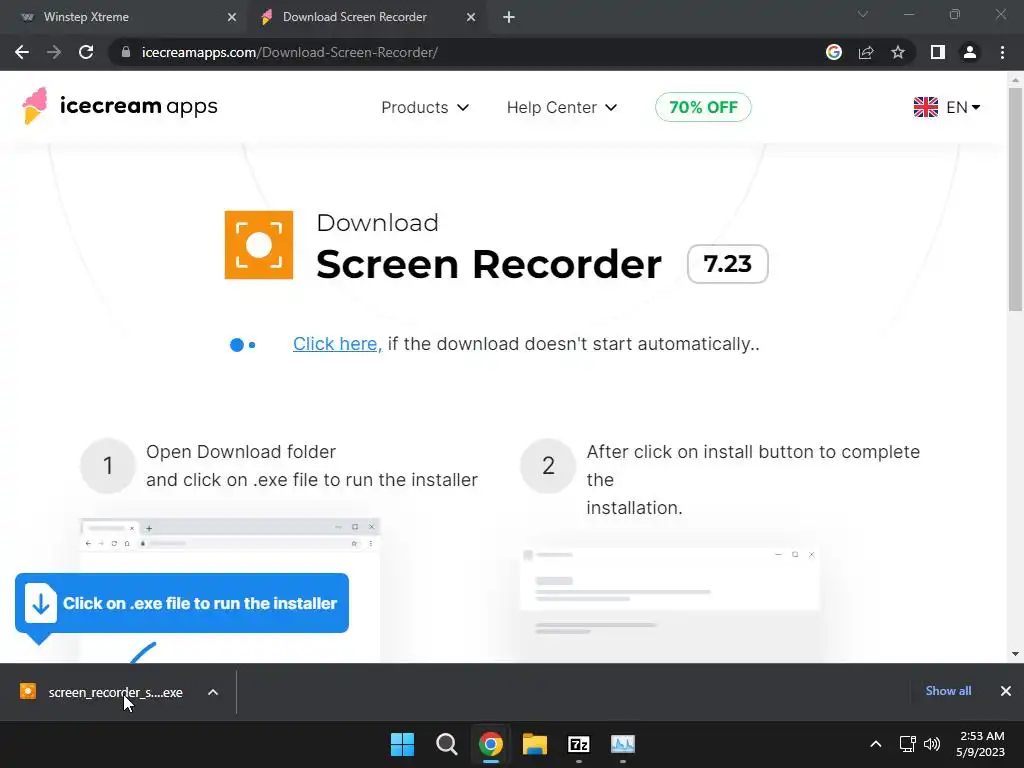Close the downloads bar
1024x768 pixels.
tap(1006, 691)
